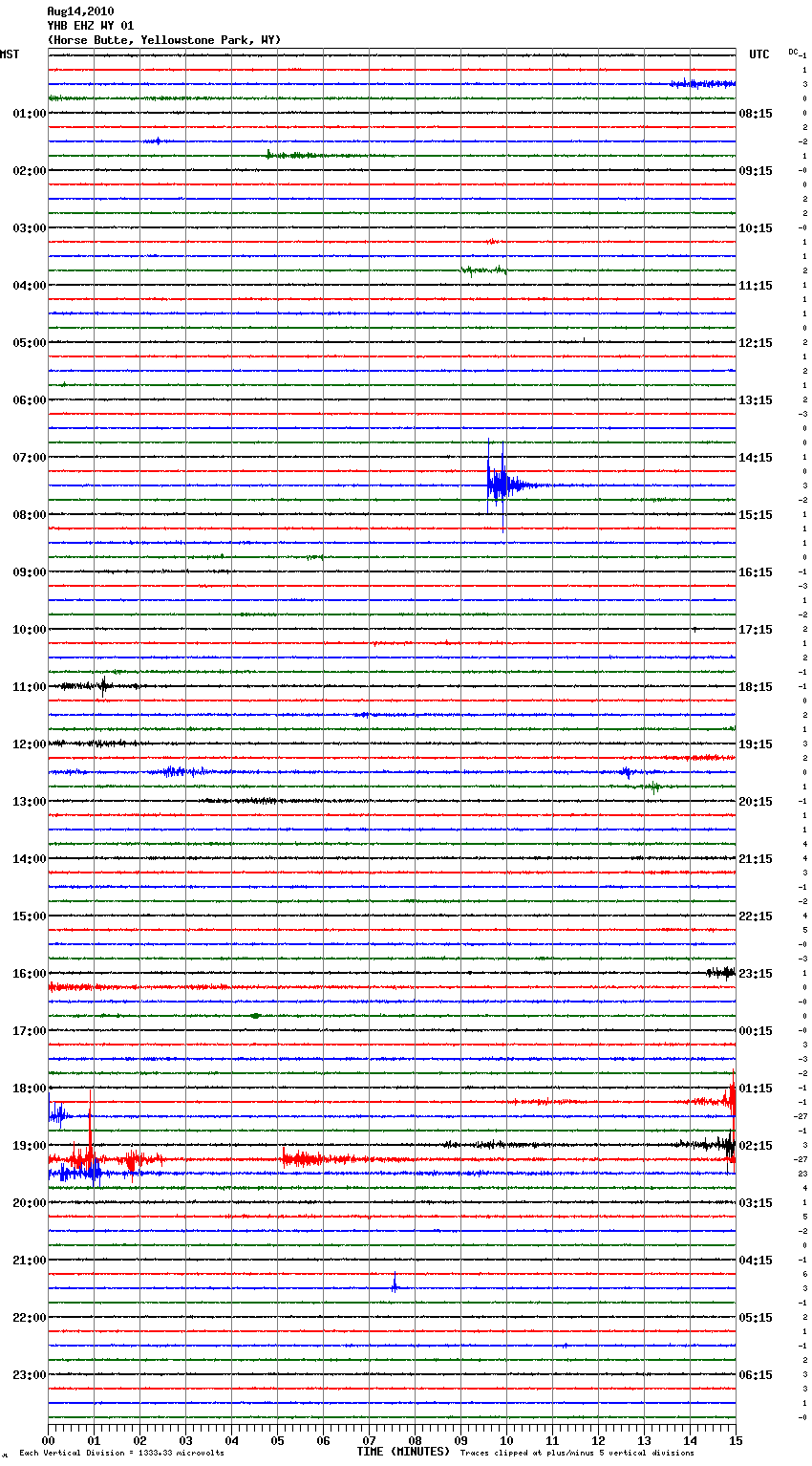Click the '08:00' MST time label
The height and width of the screenshot is (1466, 812).
coord(30,515)
